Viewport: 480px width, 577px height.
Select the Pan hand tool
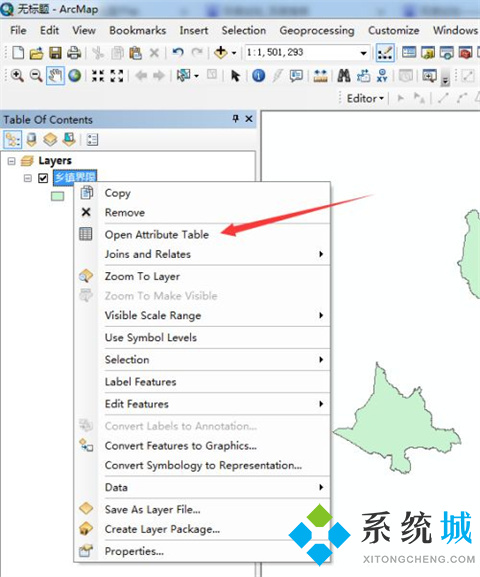click(x=55, y=76)
